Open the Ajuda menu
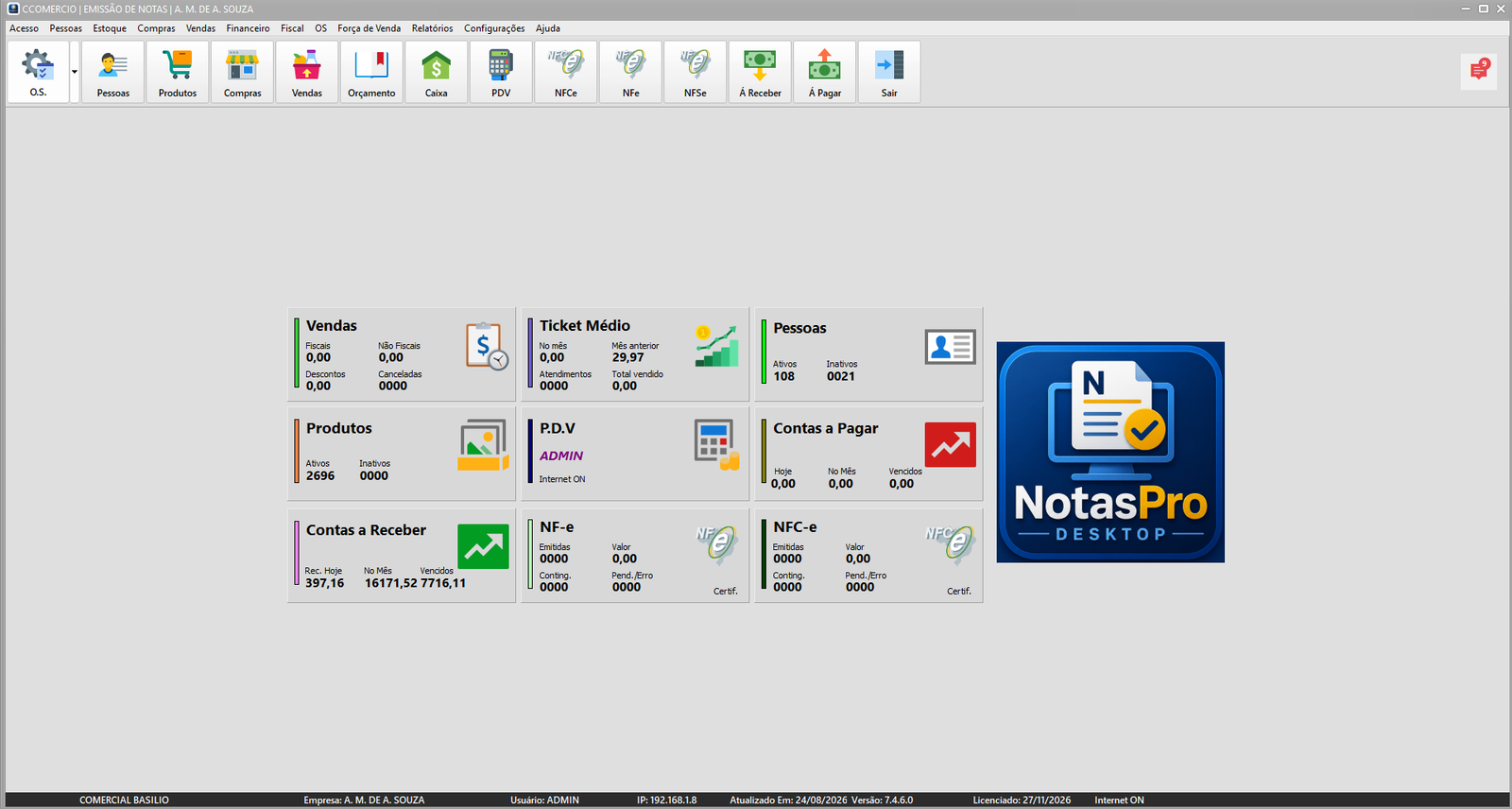Image resolution: width=1512 pixels, height=809 pixels. click(x=548, y=28)
